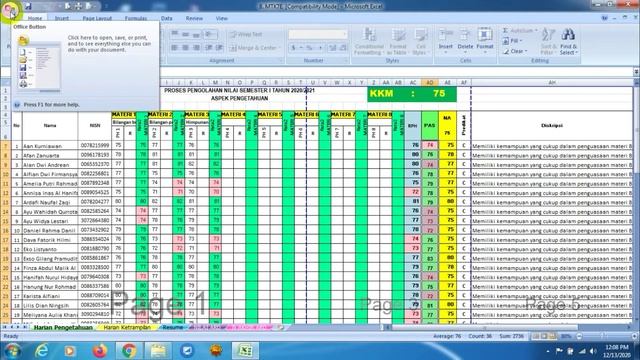This screenshot has height=360, width=640.
Task: Switch to Page Layout view in status bar
Action: click(544, 336)
